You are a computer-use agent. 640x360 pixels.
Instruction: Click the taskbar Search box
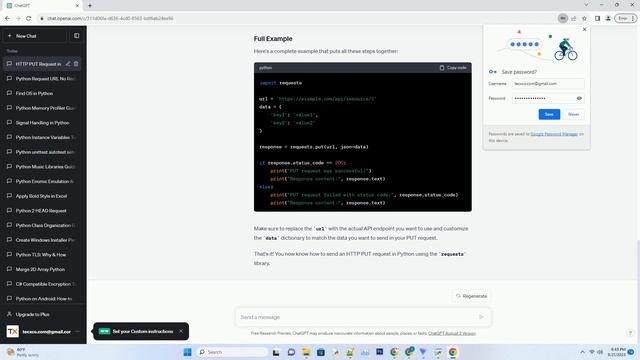point(232,352)
